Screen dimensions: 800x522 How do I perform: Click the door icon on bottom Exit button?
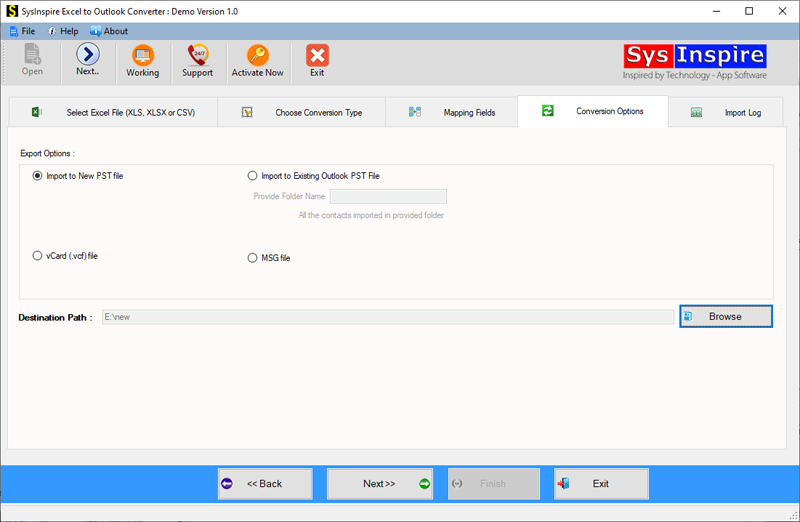click(564, 483)
